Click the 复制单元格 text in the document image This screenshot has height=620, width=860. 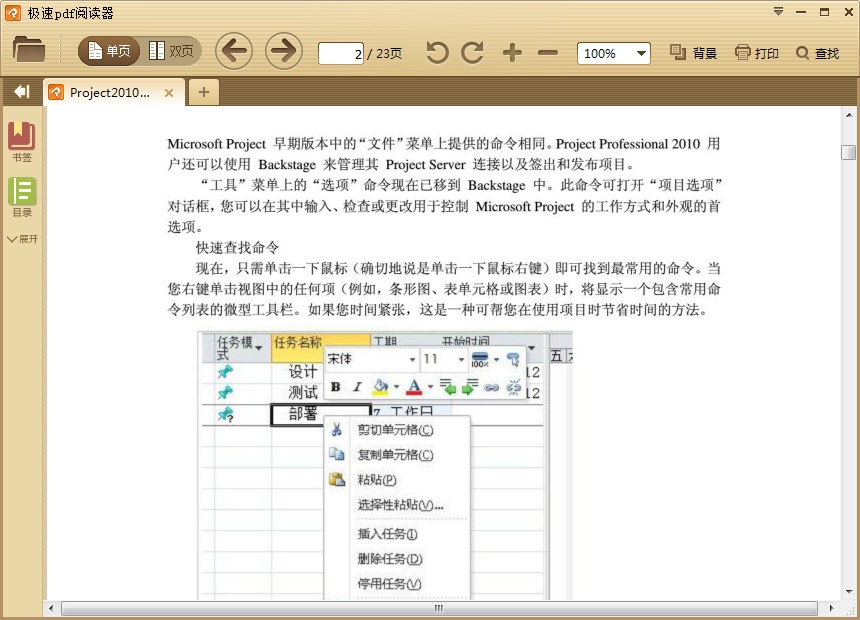coord(395,455)
